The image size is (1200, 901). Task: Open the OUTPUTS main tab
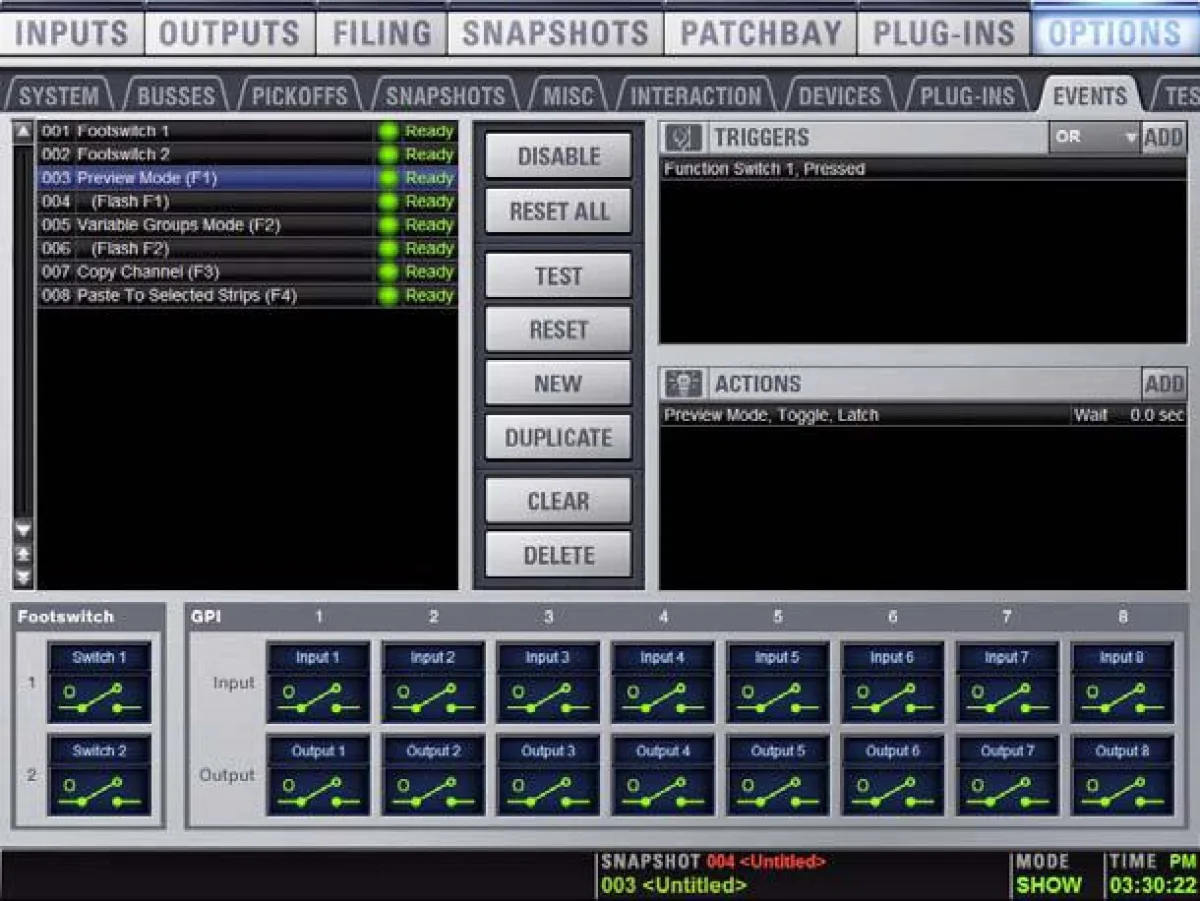point(230,33)
